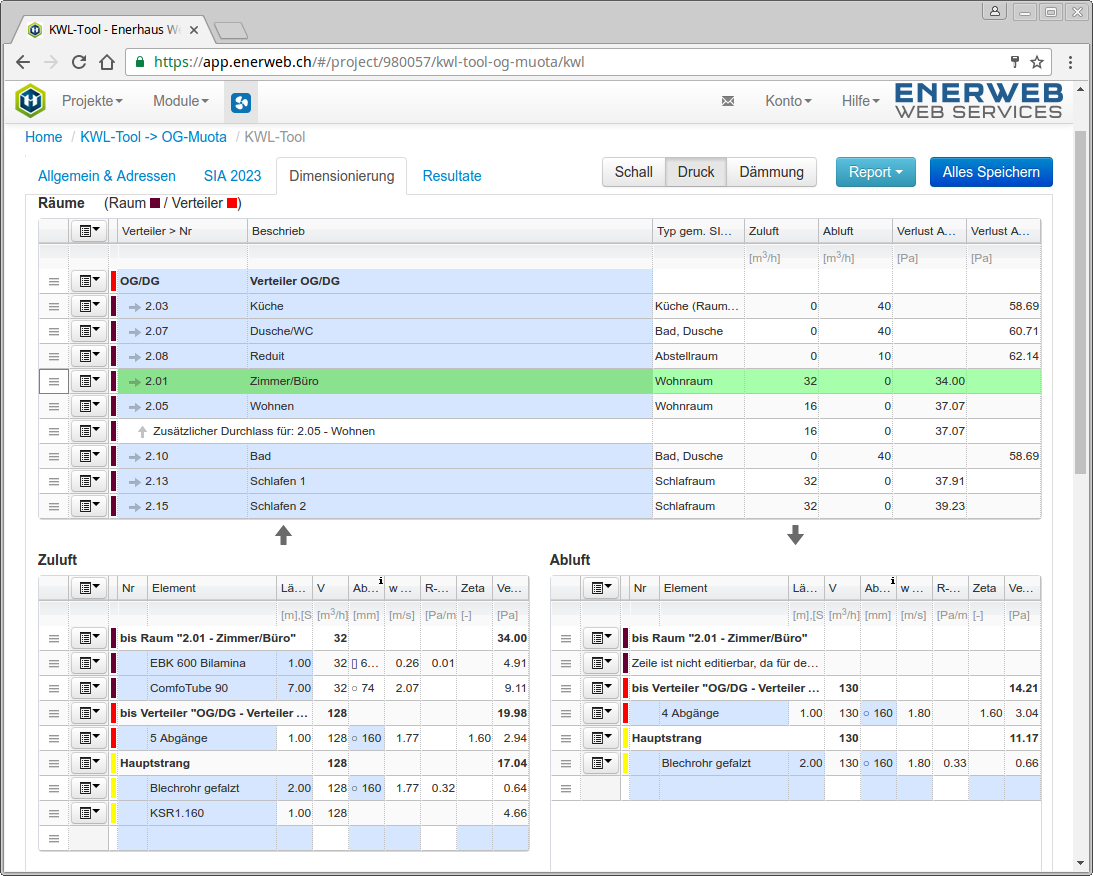Click drag handle icon of Küche row

(x=54, y=306)
